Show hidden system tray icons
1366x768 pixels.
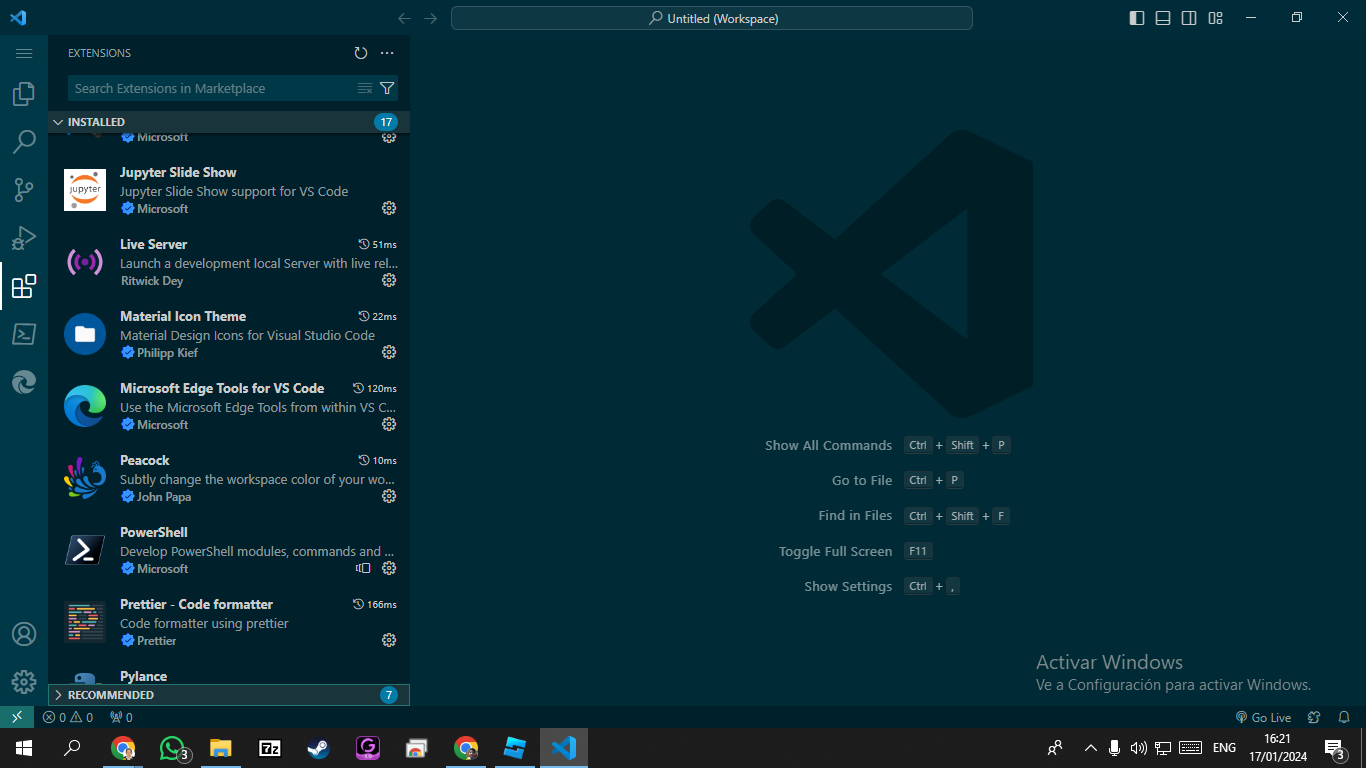click(x=1090, y=748)
